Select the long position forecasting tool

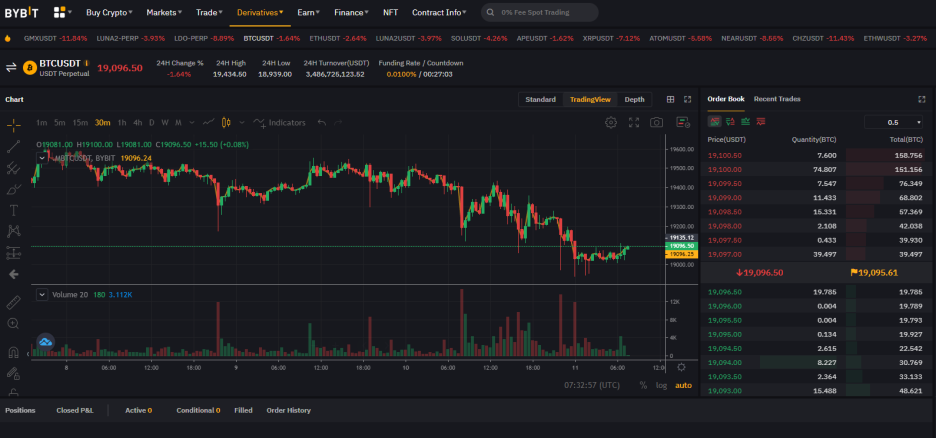[x=13, y=252]
